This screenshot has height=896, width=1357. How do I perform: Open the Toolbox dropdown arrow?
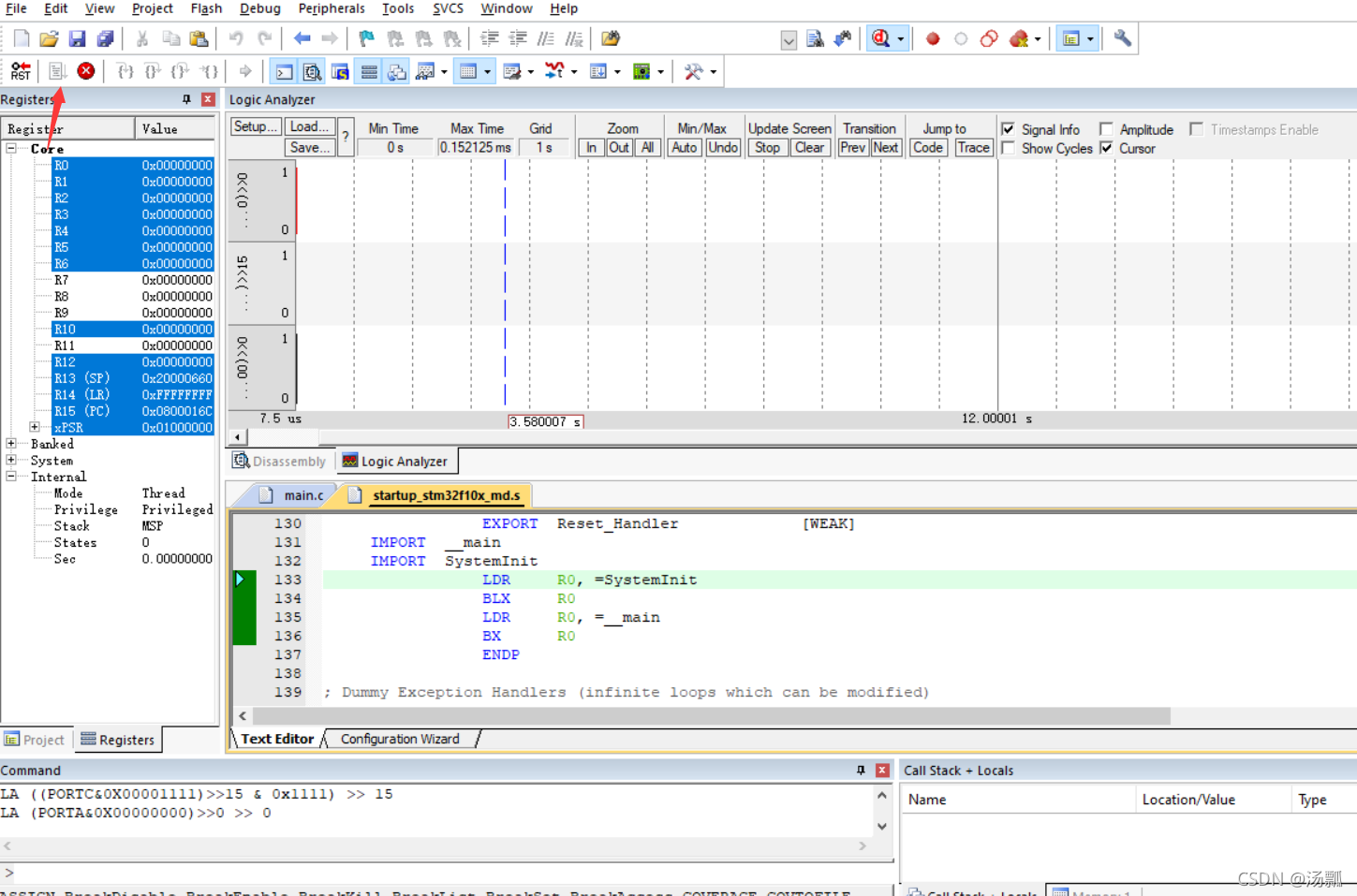714,71
